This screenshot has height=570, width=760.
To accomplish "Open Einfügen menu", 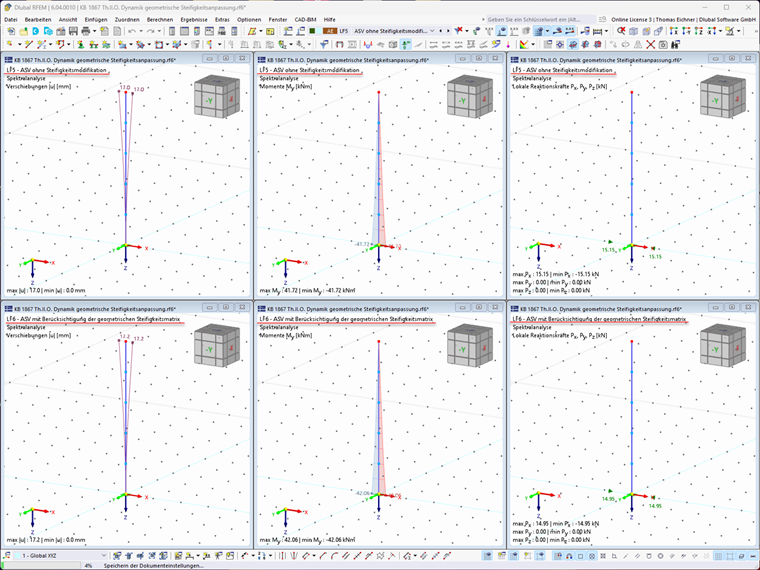I will click(x=96, y=19).
